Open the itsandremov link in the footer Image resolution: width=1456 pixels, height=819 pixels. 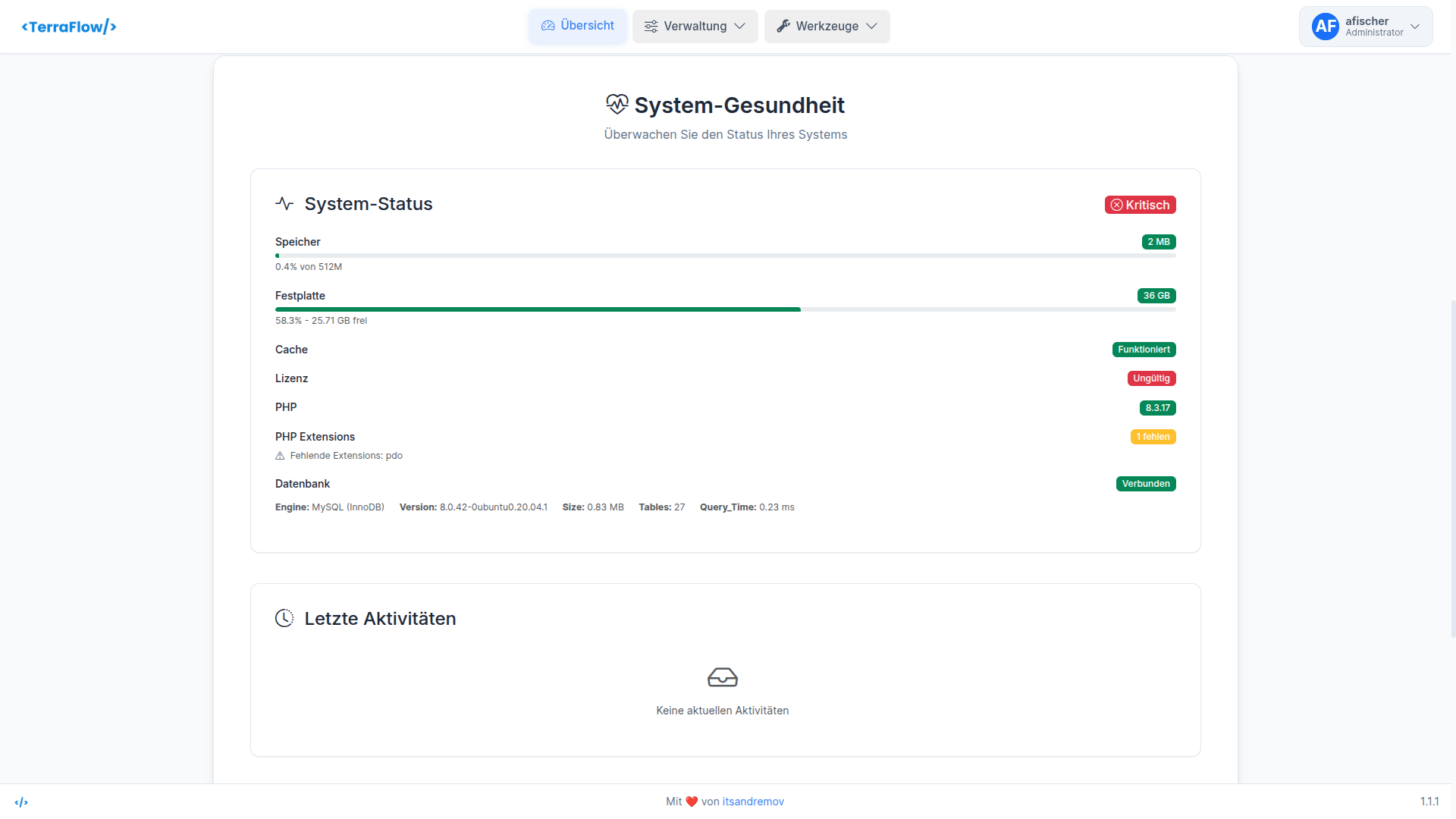point(753,801)
